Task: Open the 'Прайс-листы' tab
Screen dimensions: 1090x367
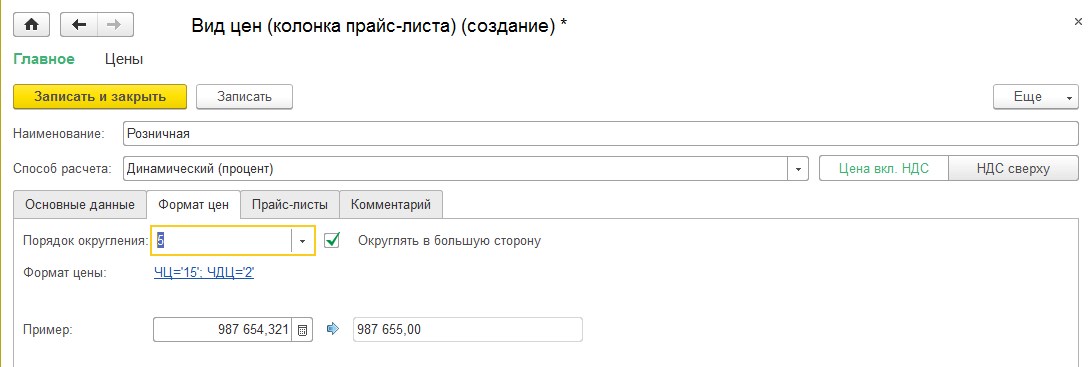Action: point(290,205)
